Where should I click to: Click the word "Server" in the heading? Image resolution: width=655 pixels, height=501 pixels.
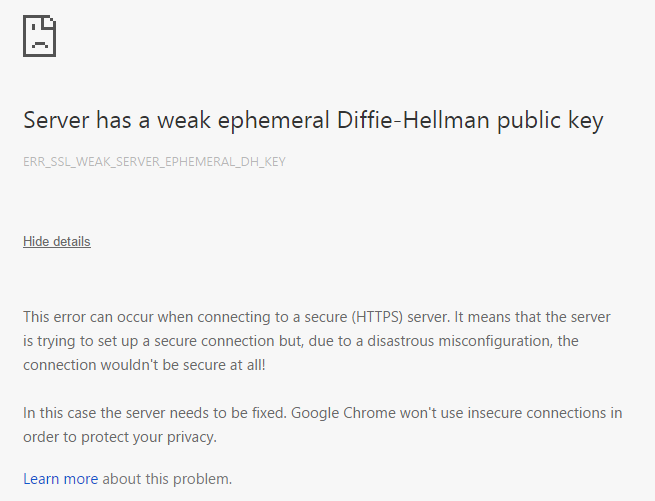click(x=56, y=120)
